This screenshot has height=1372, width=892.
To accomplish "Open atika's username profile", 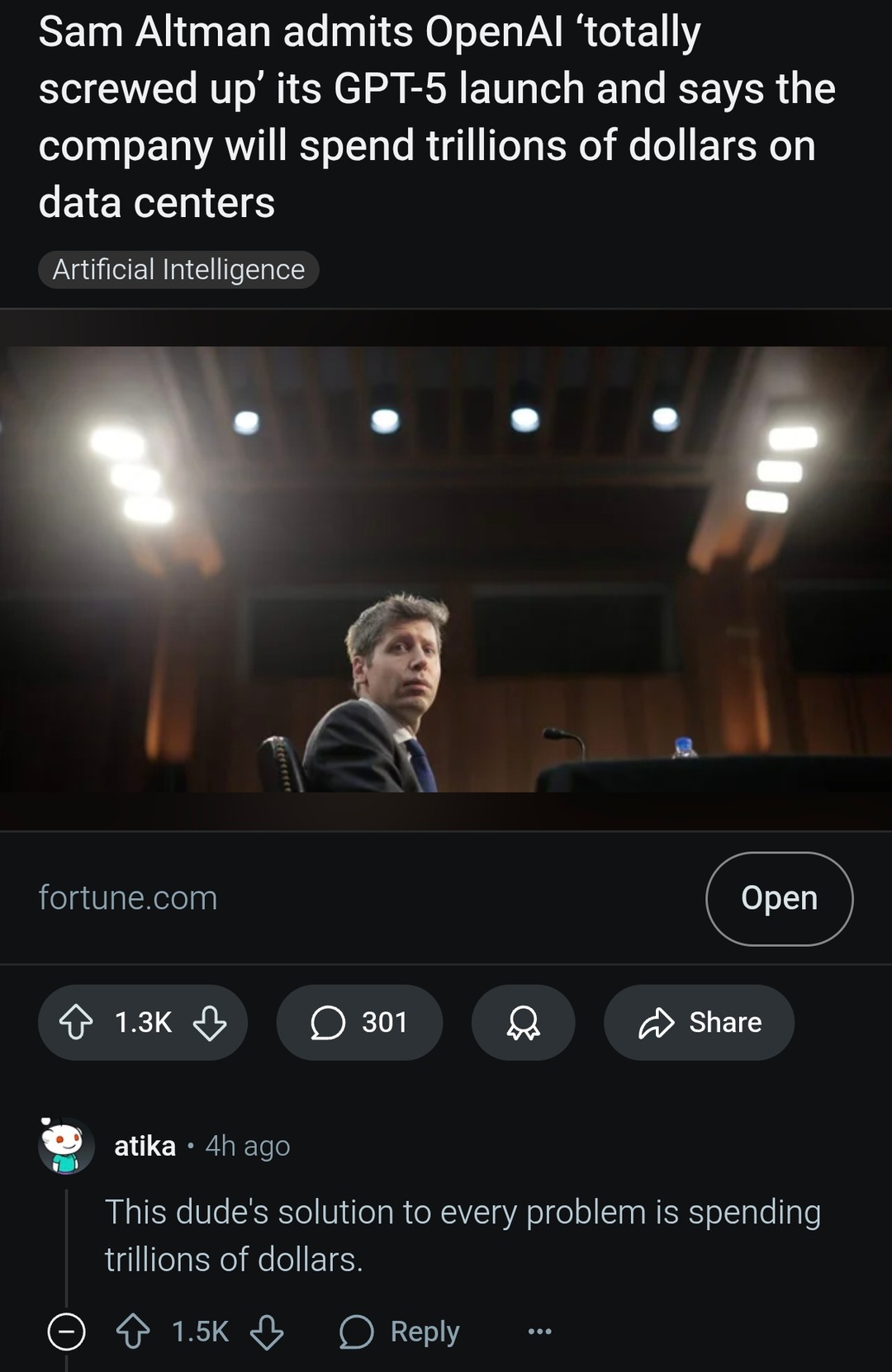I will point(145,1146).
